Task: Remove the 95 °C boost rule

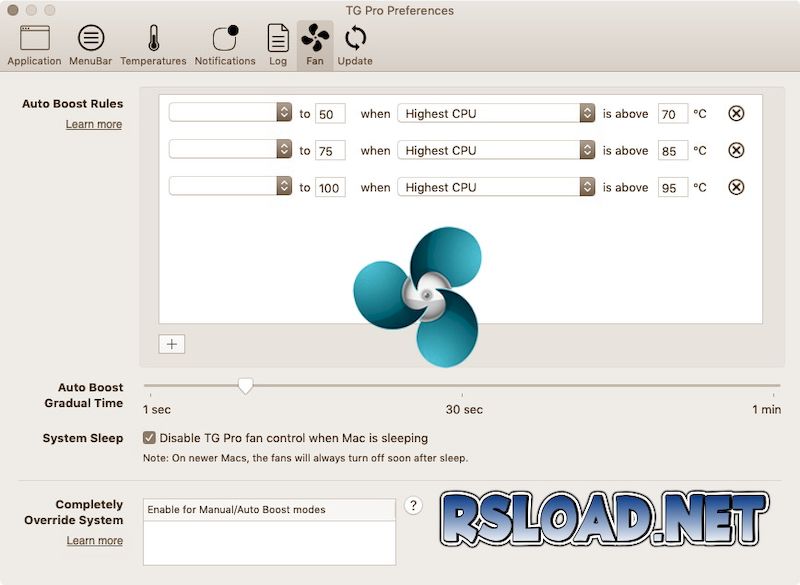Action: tap(736, 187)
